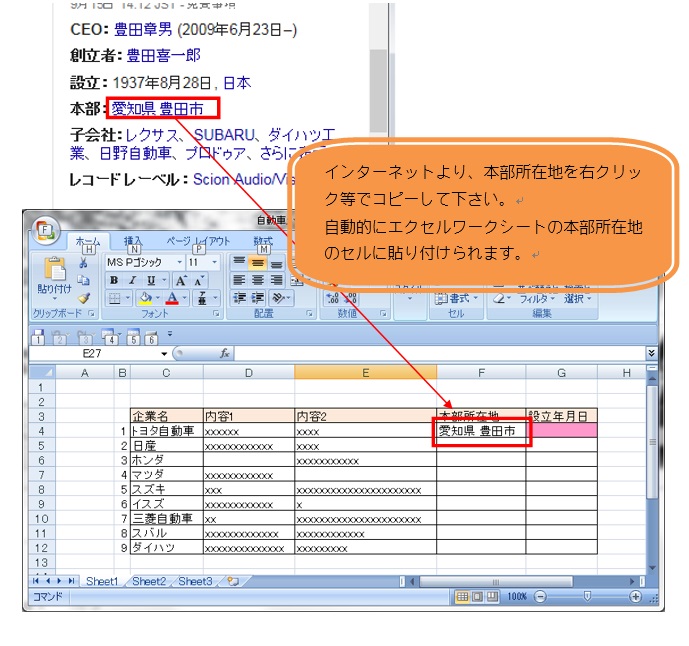Click the cell Borders icon
689x646 pixels.
(114, 298)
